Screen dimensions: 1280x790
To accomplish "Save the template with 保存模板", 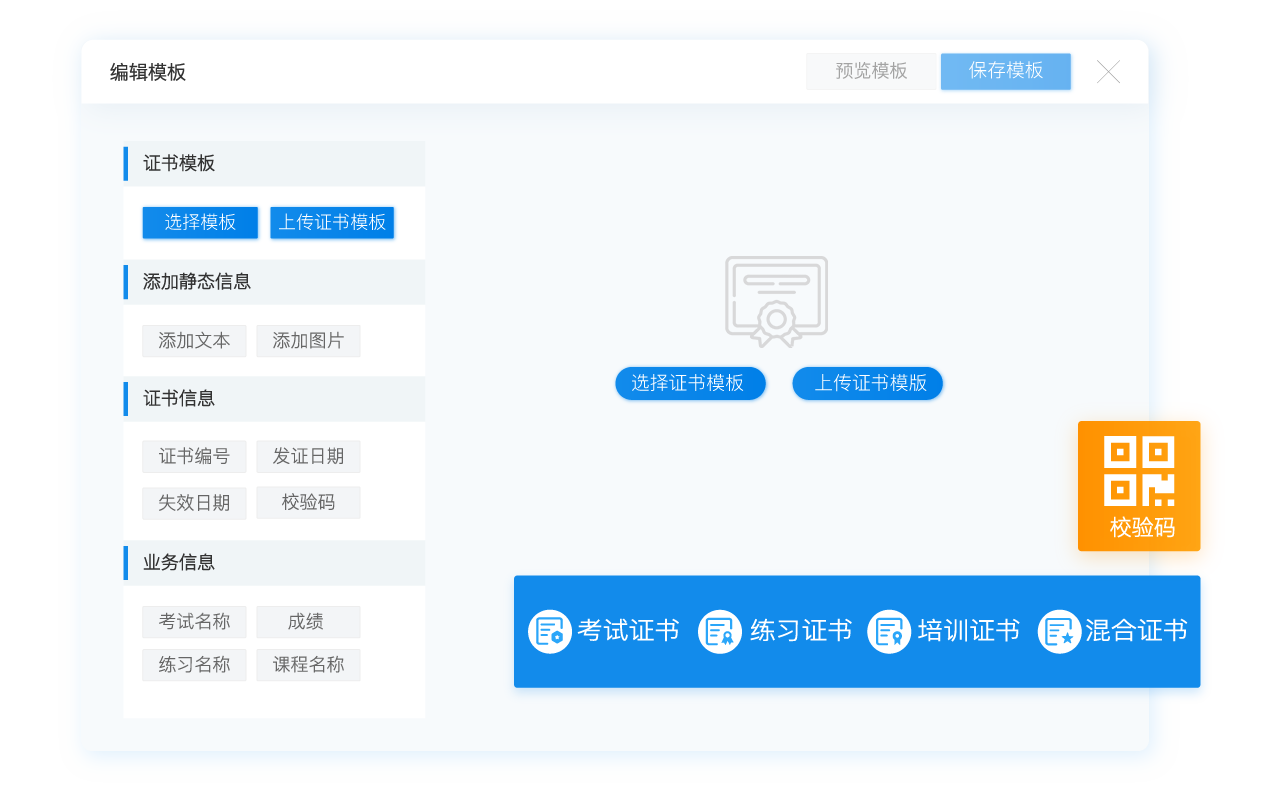I will coord(1006,71).
